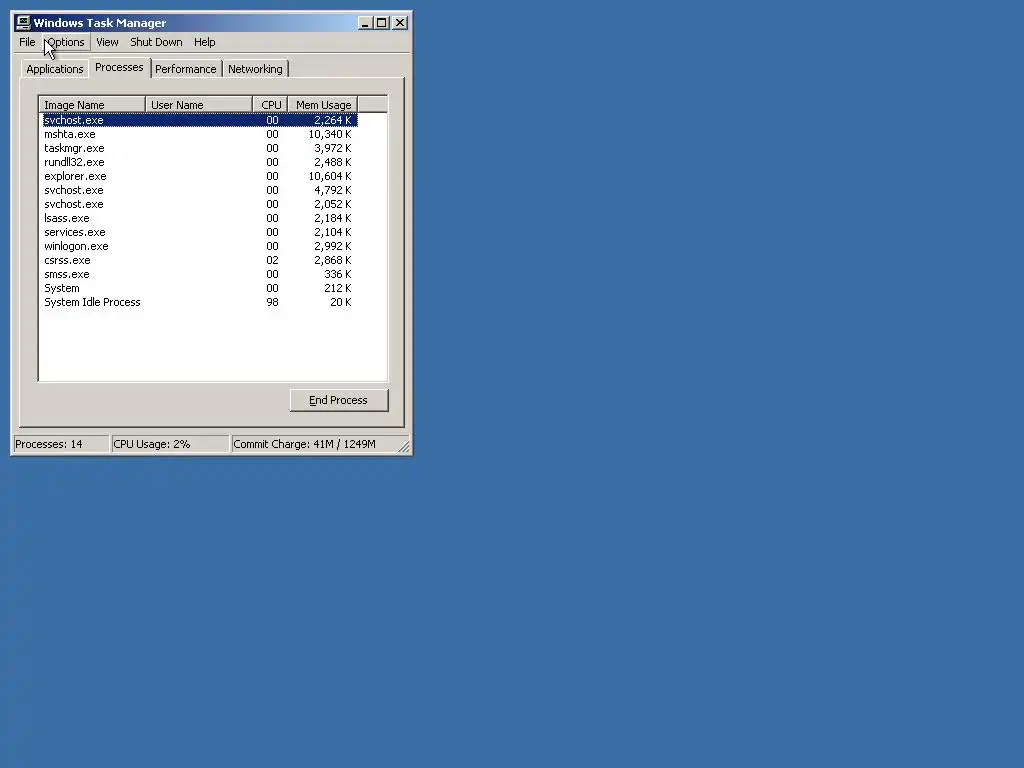
Task: Select svchost.exe using 2,052 K
Action: pyautogui.click(x=200, y=204)
